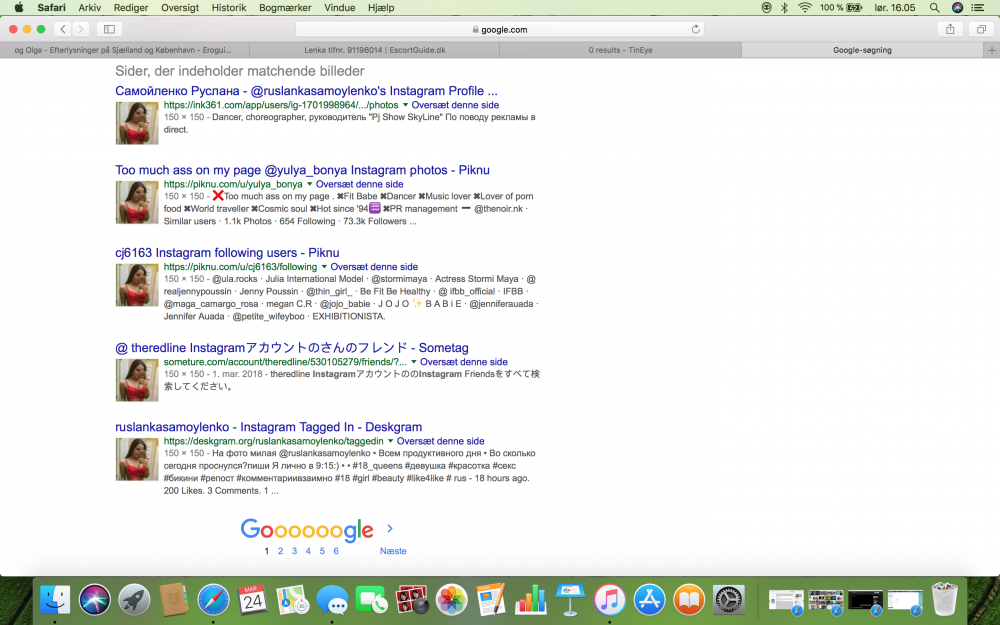Open iTunes from the Dock

[610, 600]
